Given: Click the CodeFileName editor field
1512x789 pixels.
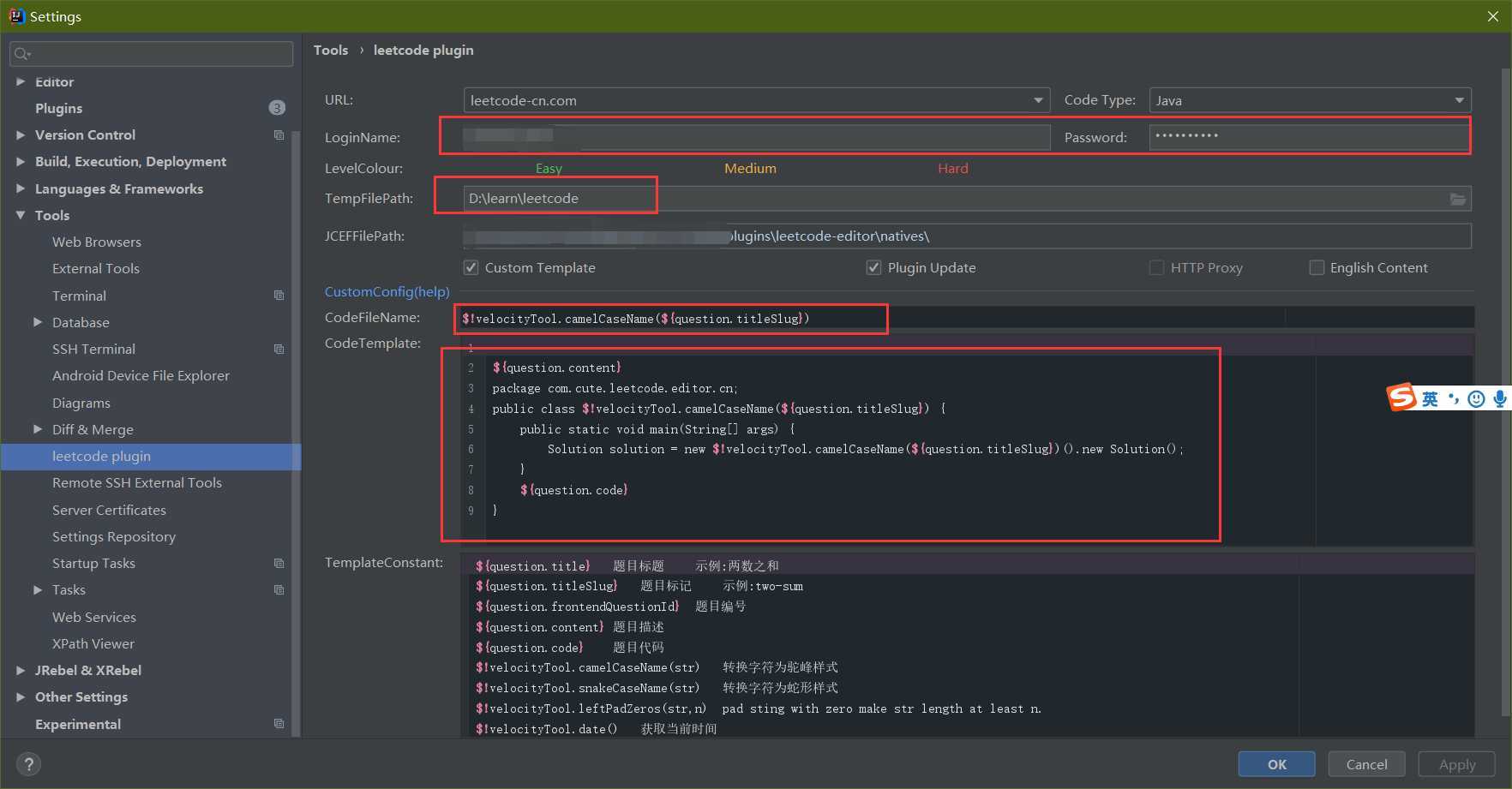Looking at the screenshot, I should pos(967,318).
